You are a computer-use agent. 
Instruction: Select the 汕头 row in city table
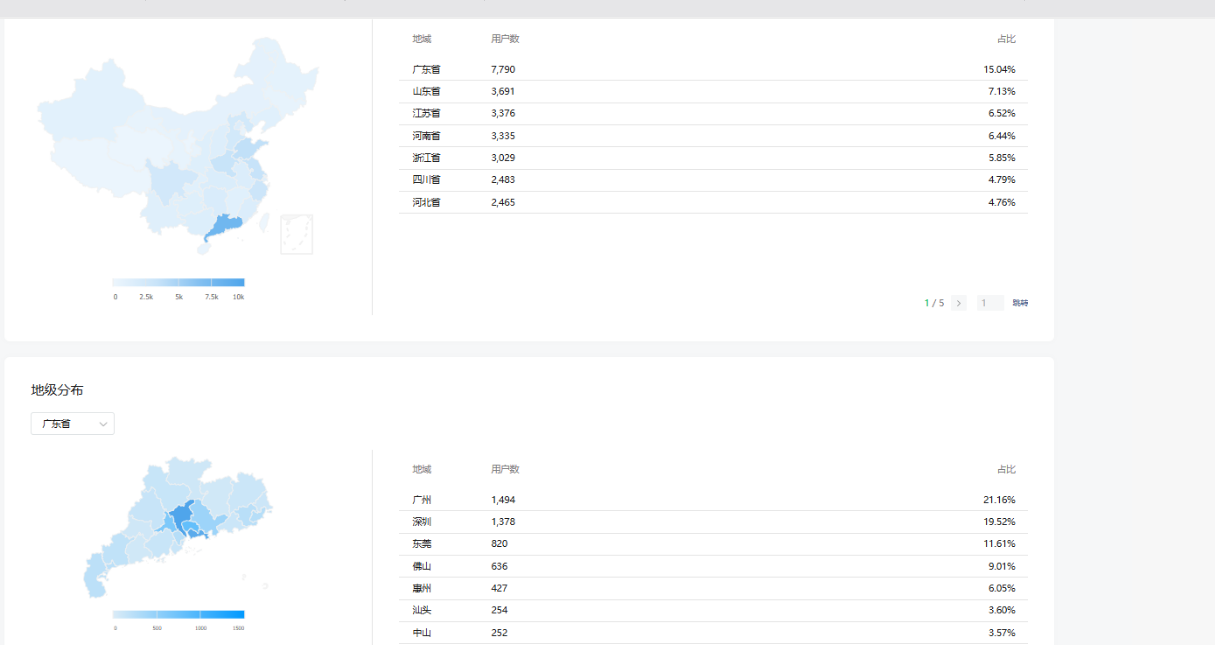tap(713, 610)
